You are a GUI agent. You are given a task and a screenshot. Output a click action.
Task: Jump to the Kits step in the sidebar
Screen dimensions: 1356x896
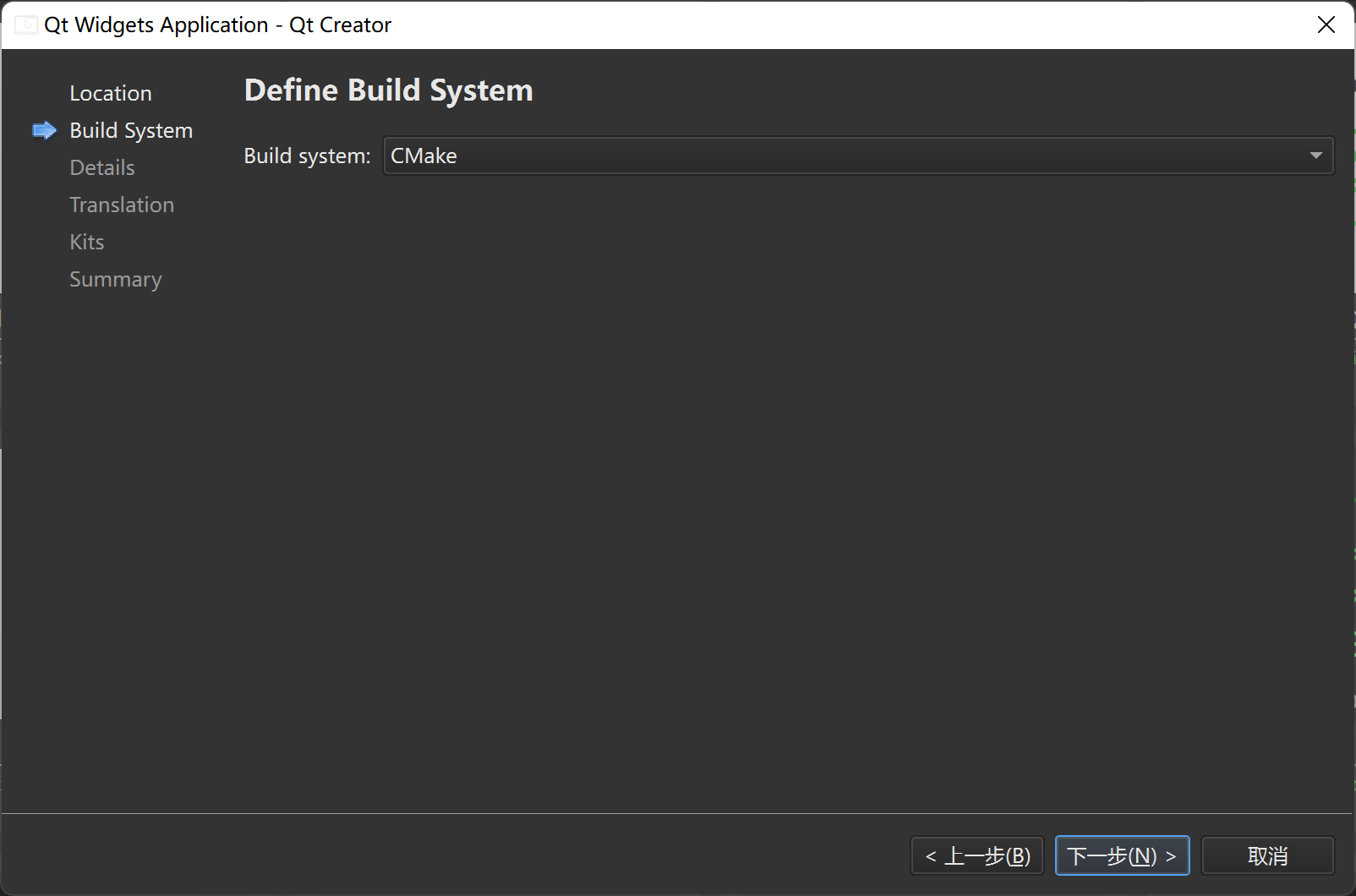[87, 242]
